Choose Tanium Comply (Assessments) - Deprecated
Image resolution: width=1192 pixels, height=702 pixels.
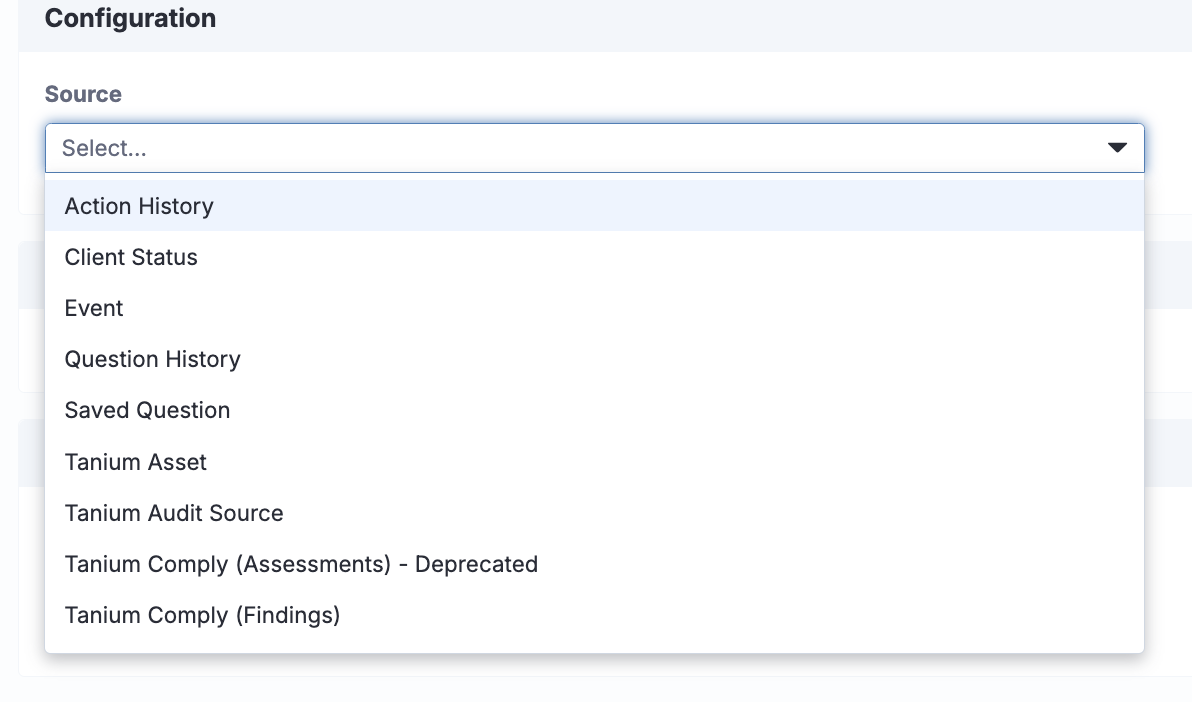coord(301,564)
